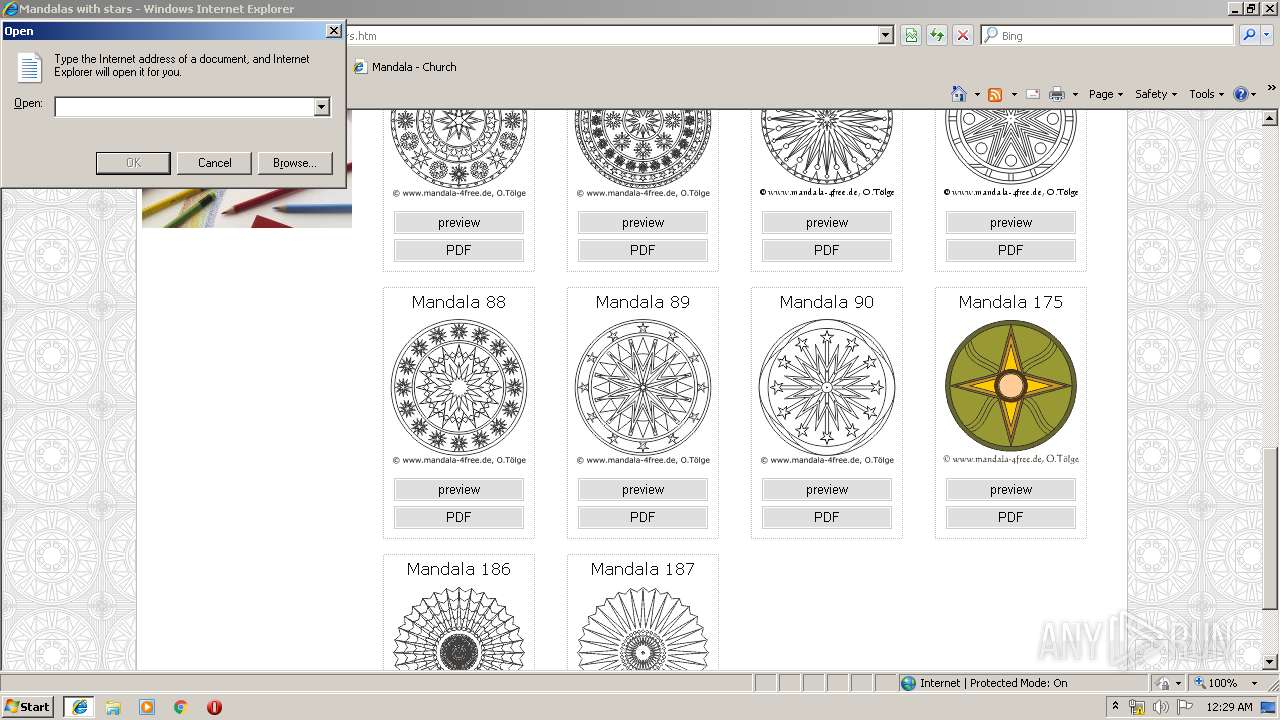
Task: Expand the command bar overflow chevron
Action: point(1272,88)
